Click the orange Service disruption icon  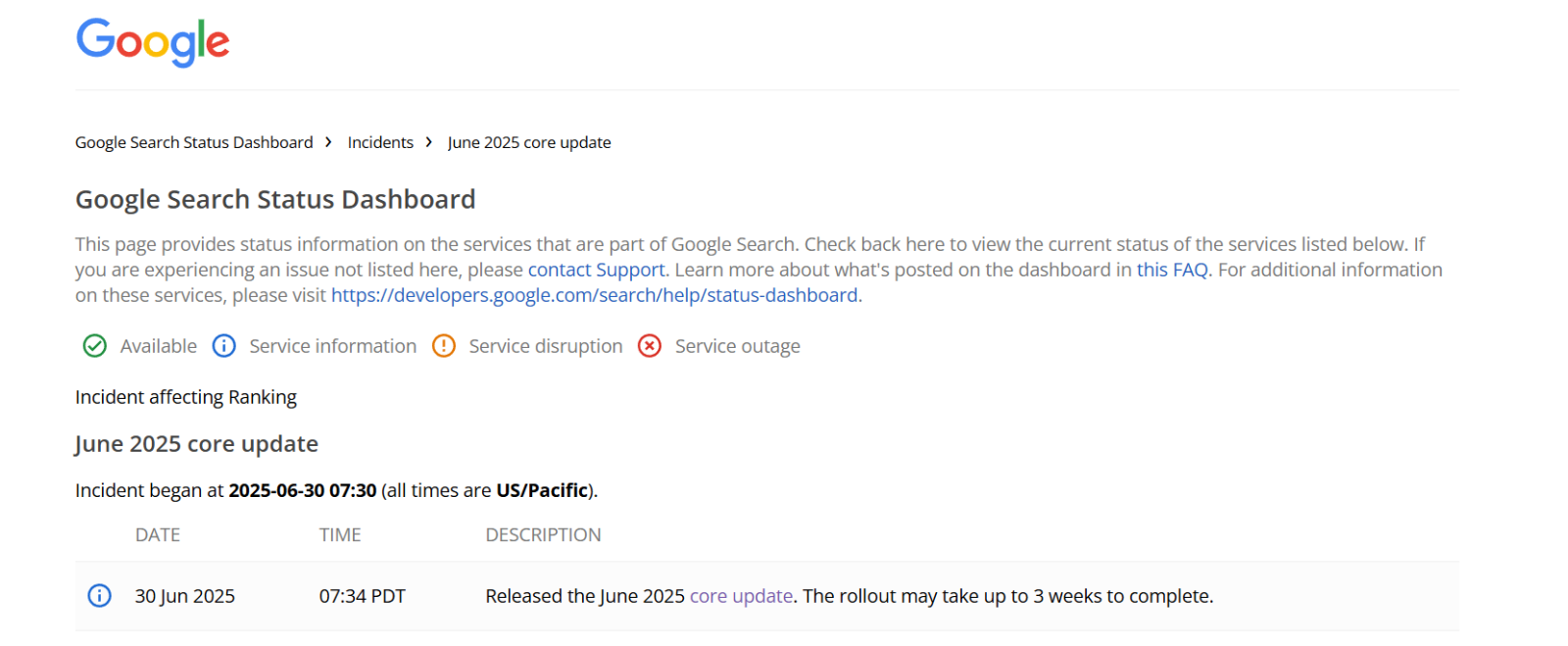(444, 346)
